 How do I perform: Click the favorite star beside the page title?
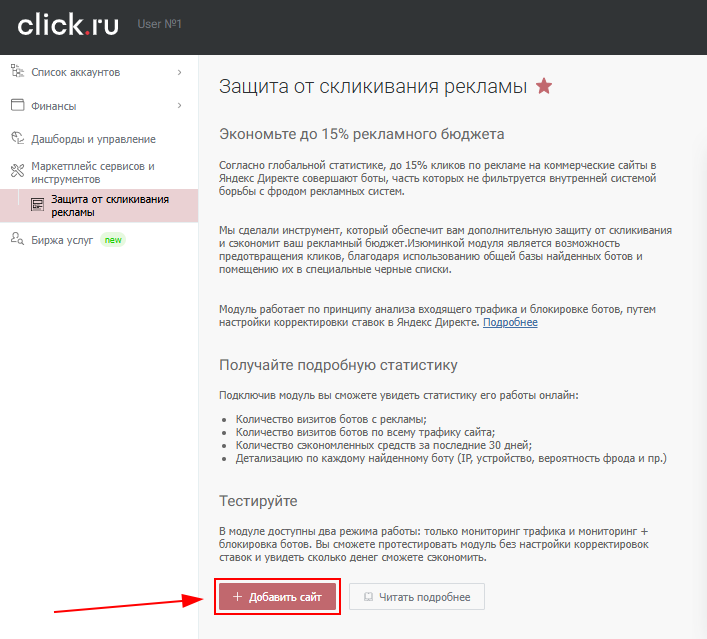point(543,86)
